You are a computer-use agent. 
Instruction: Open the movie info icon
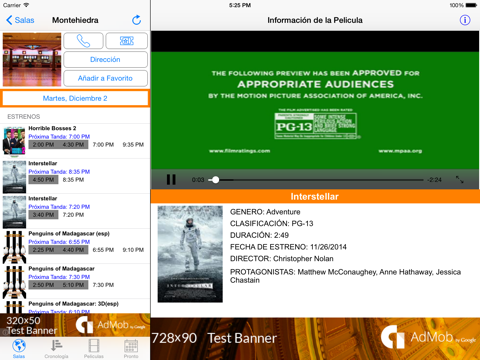click(465, 20)
